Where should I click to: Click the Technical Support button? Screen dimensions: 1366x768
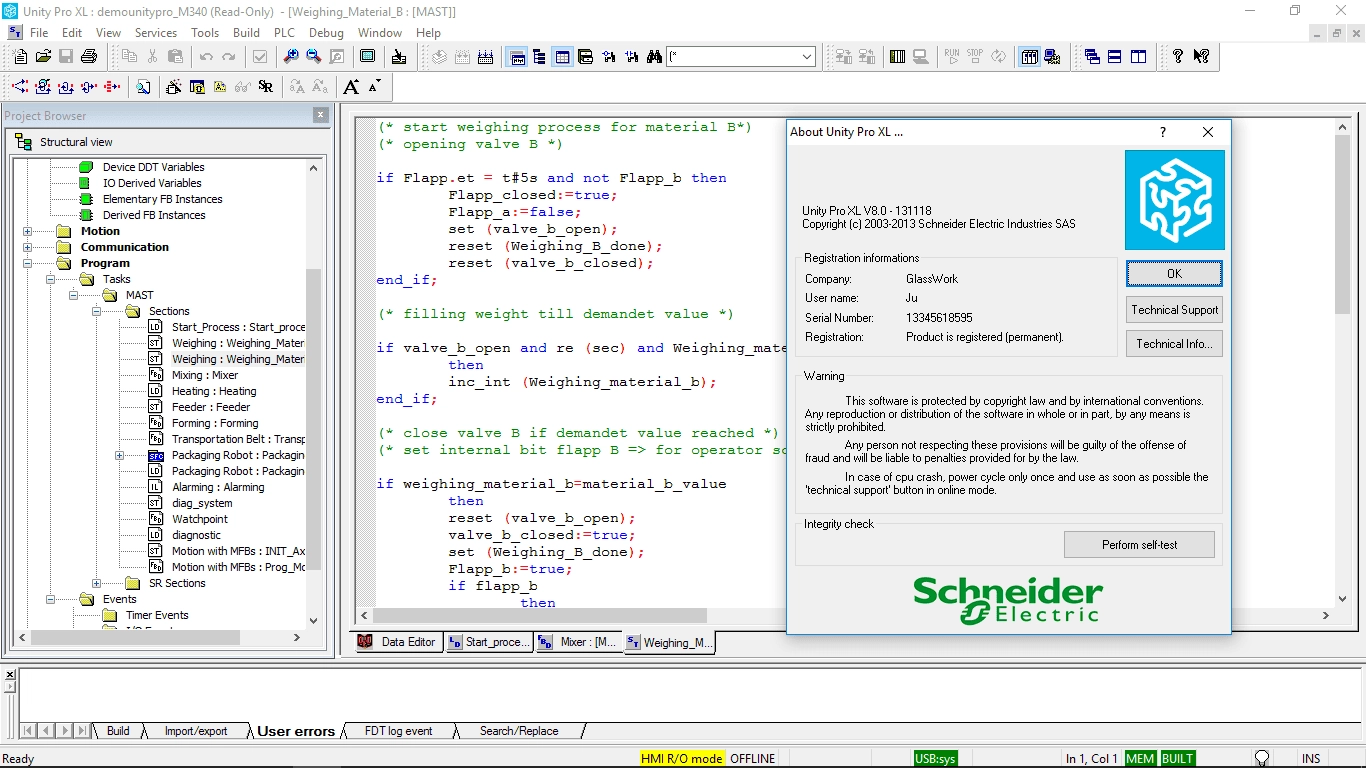(1174, 310)
